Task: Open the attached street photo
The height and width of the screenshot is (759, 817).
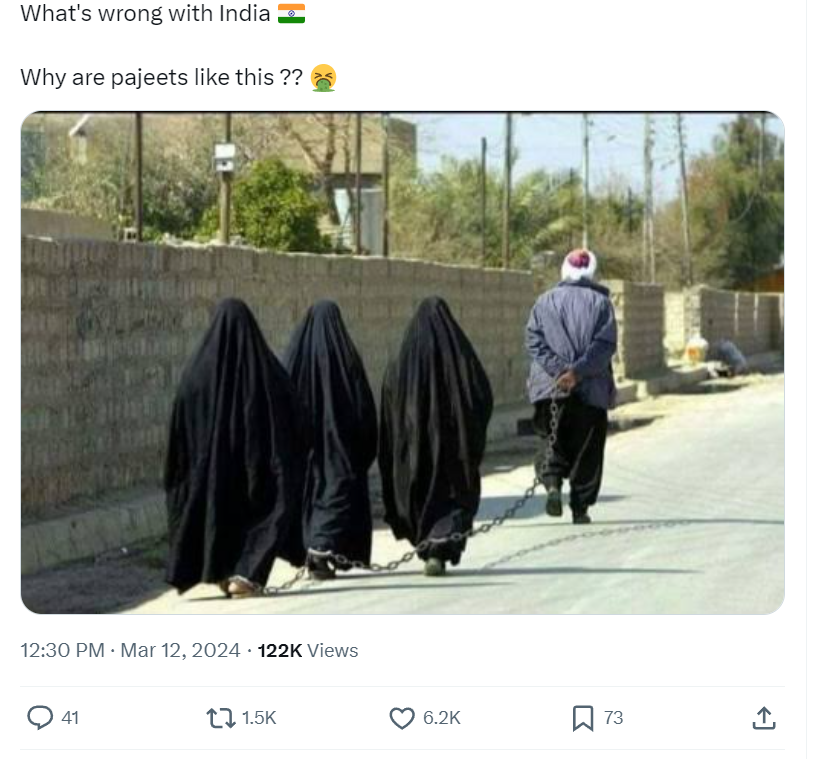Action: pyautogui.click(x=403, y=363)
